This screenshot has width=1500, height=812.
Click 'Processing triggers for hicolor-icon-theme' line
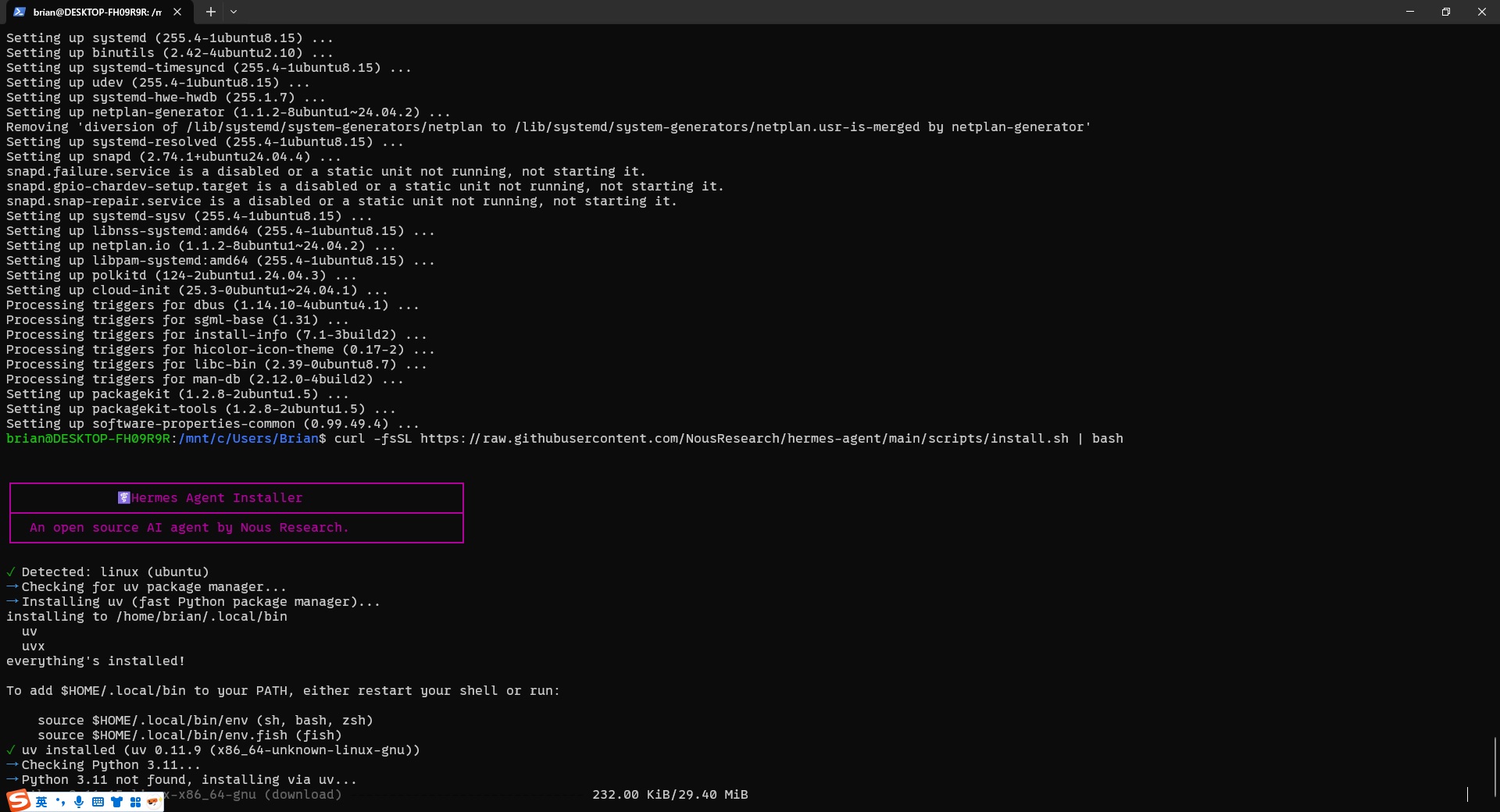point(221,350)
